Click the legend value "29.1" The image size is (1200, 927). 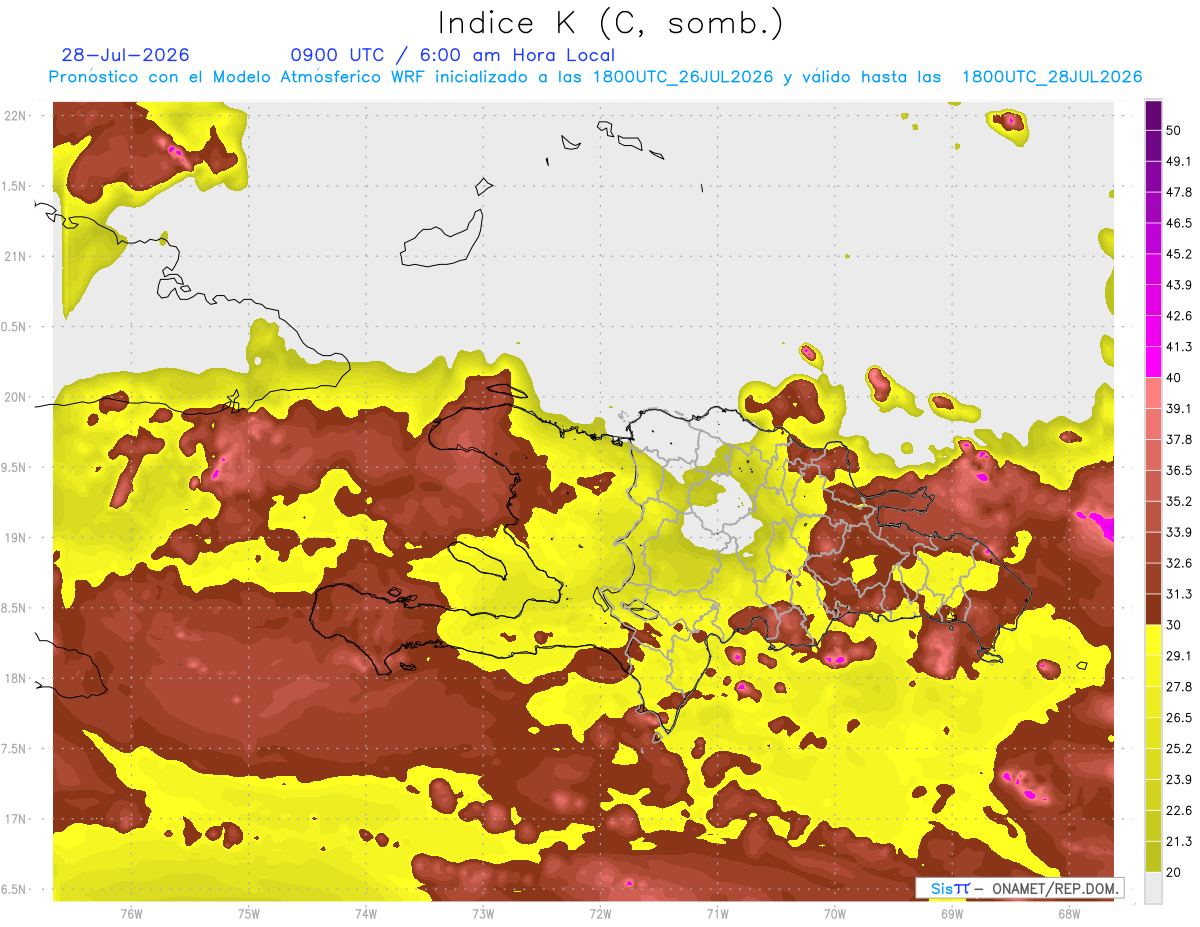click(1180, 656)
